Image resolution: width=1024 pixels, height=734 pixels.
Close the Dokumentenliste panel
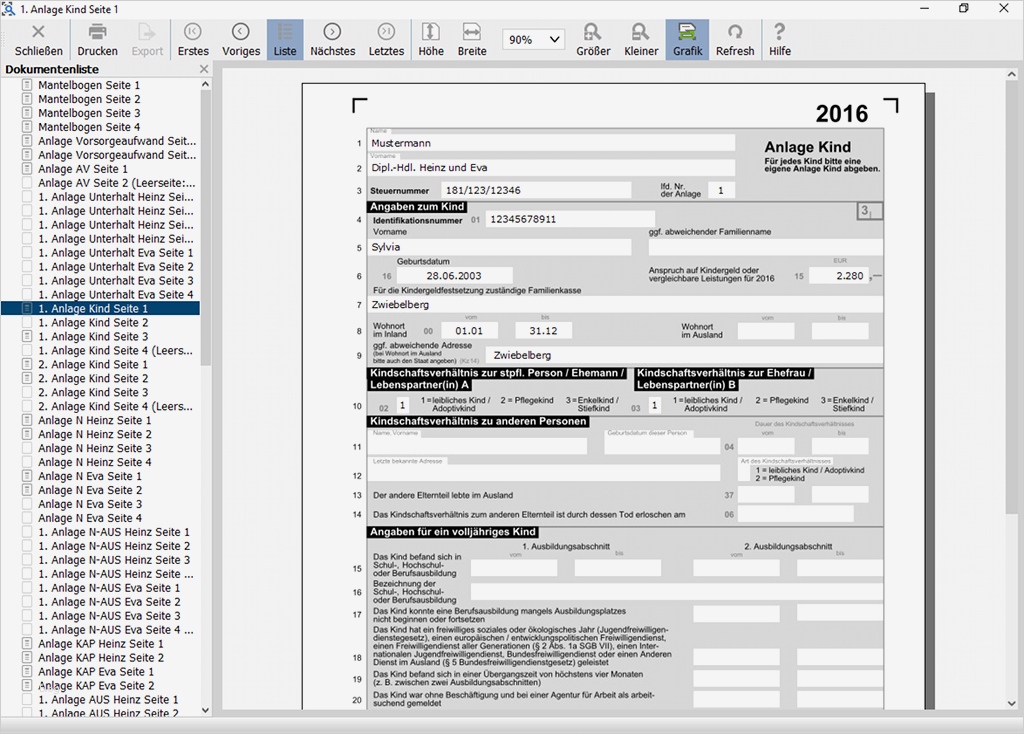click(204, 70)
